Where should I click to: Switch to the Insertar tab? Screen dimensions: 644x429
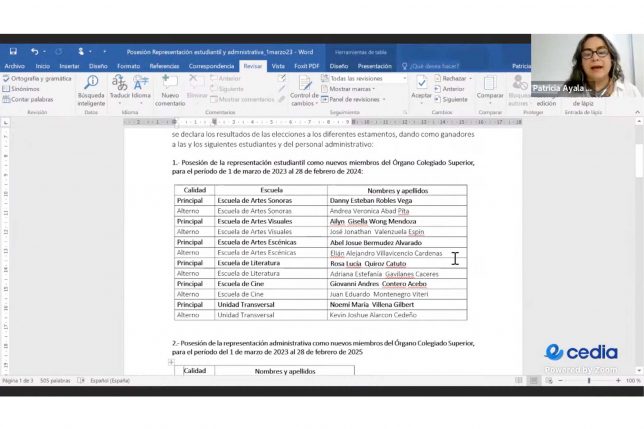[69, 66]
